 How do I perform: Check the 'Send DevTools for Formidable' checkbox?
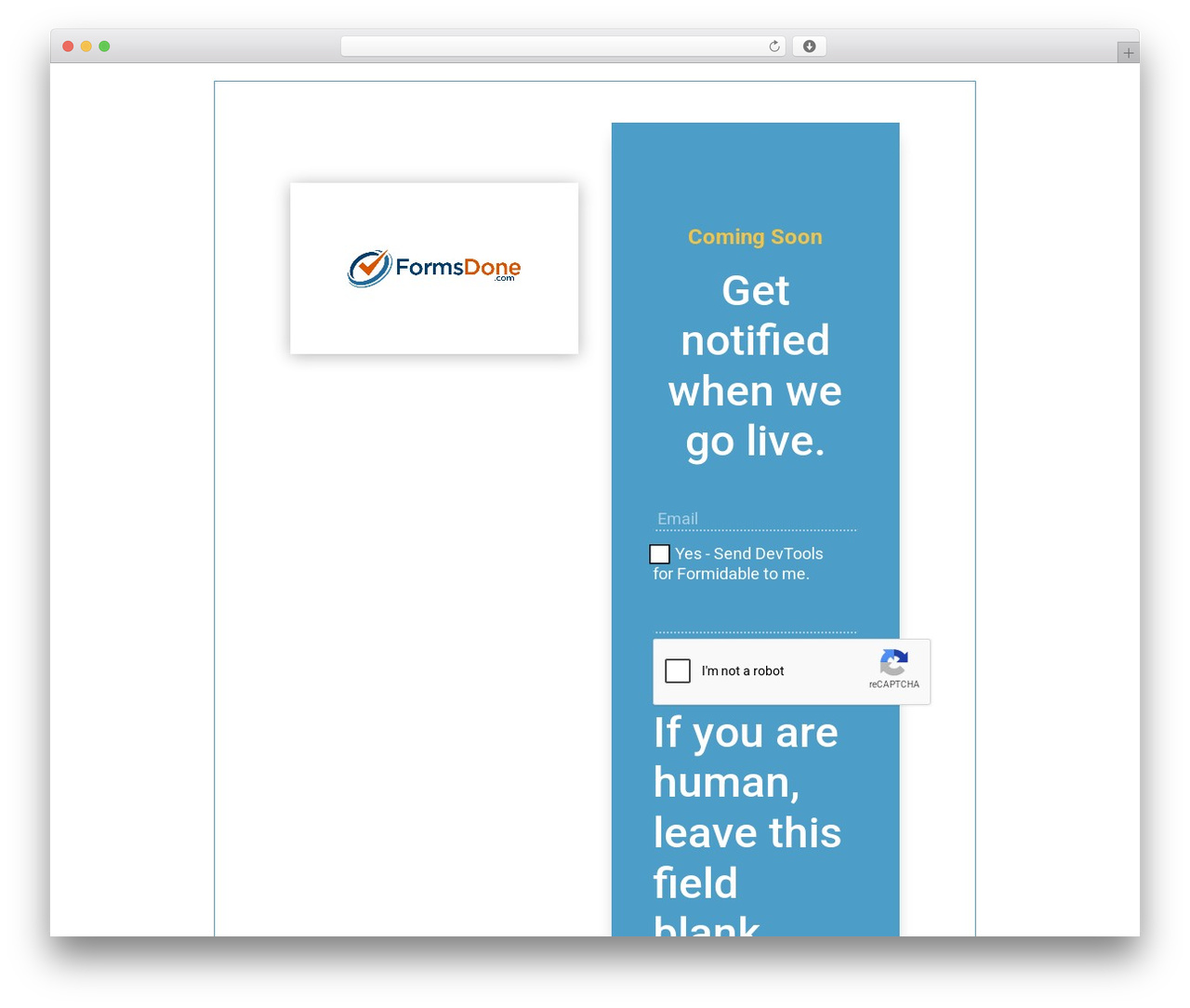659,554
